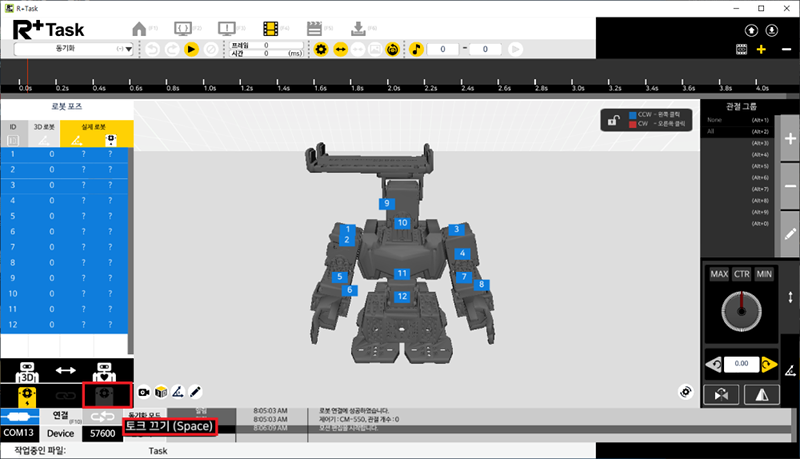
Task: Click the pencil edit icon below viewport
Action: 196,391
